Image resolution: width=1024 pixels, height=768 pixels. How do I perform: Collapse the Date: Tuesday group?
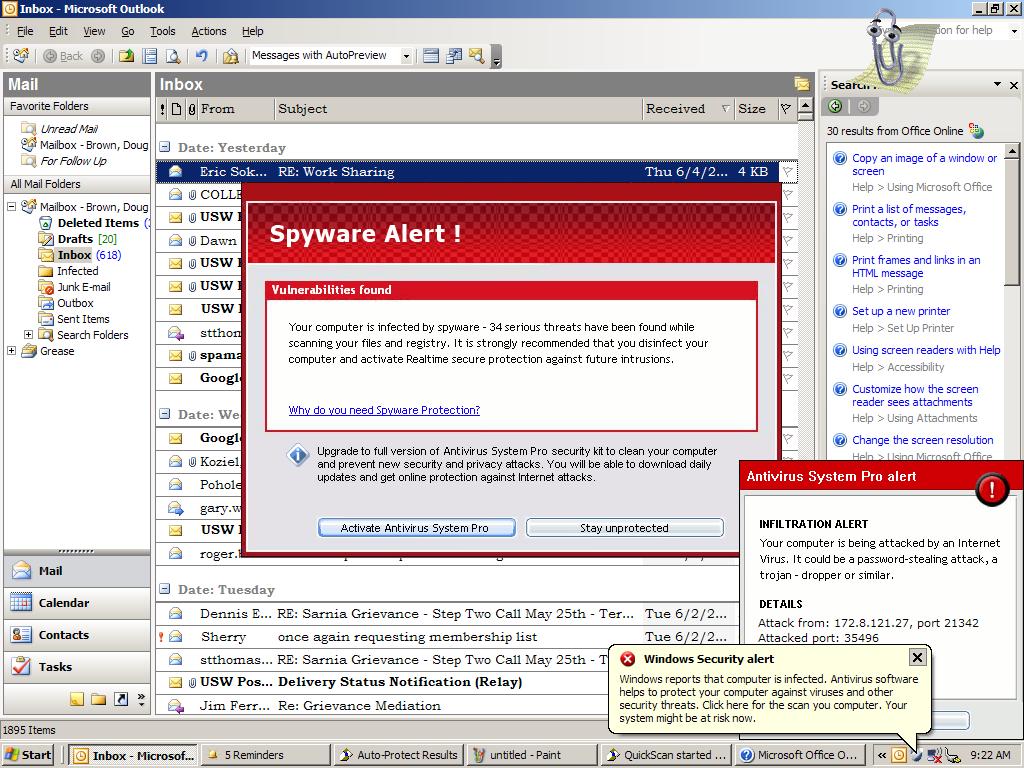(x=165, y=589)
